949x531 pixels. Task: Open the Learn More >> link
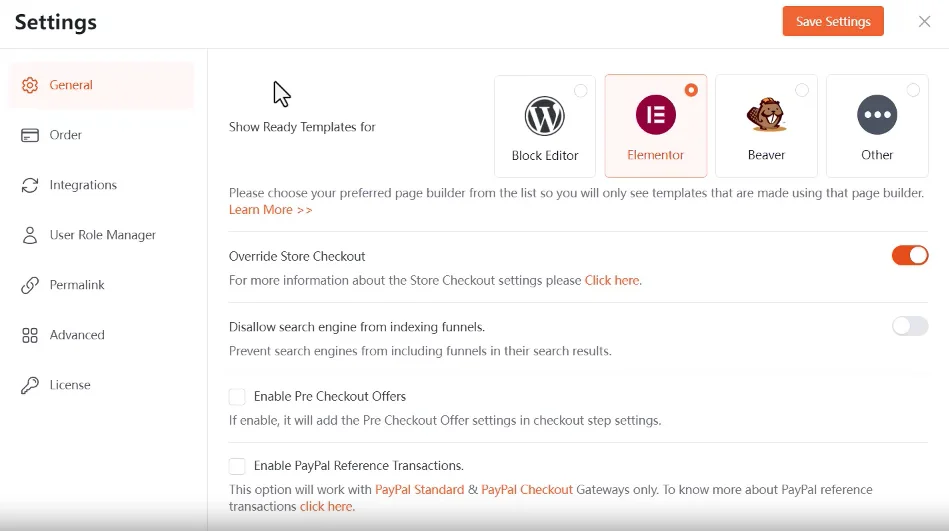point(270,210)
